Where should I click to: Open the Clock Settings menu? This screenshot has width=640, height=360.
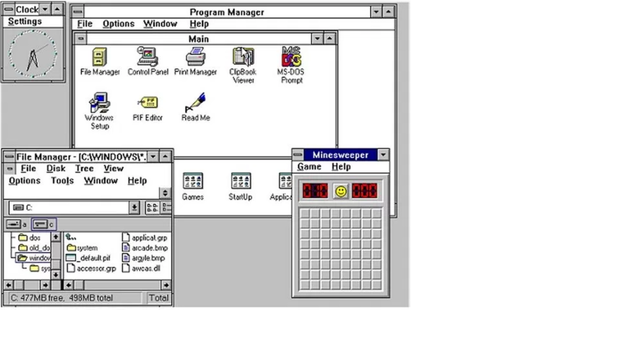25,21
